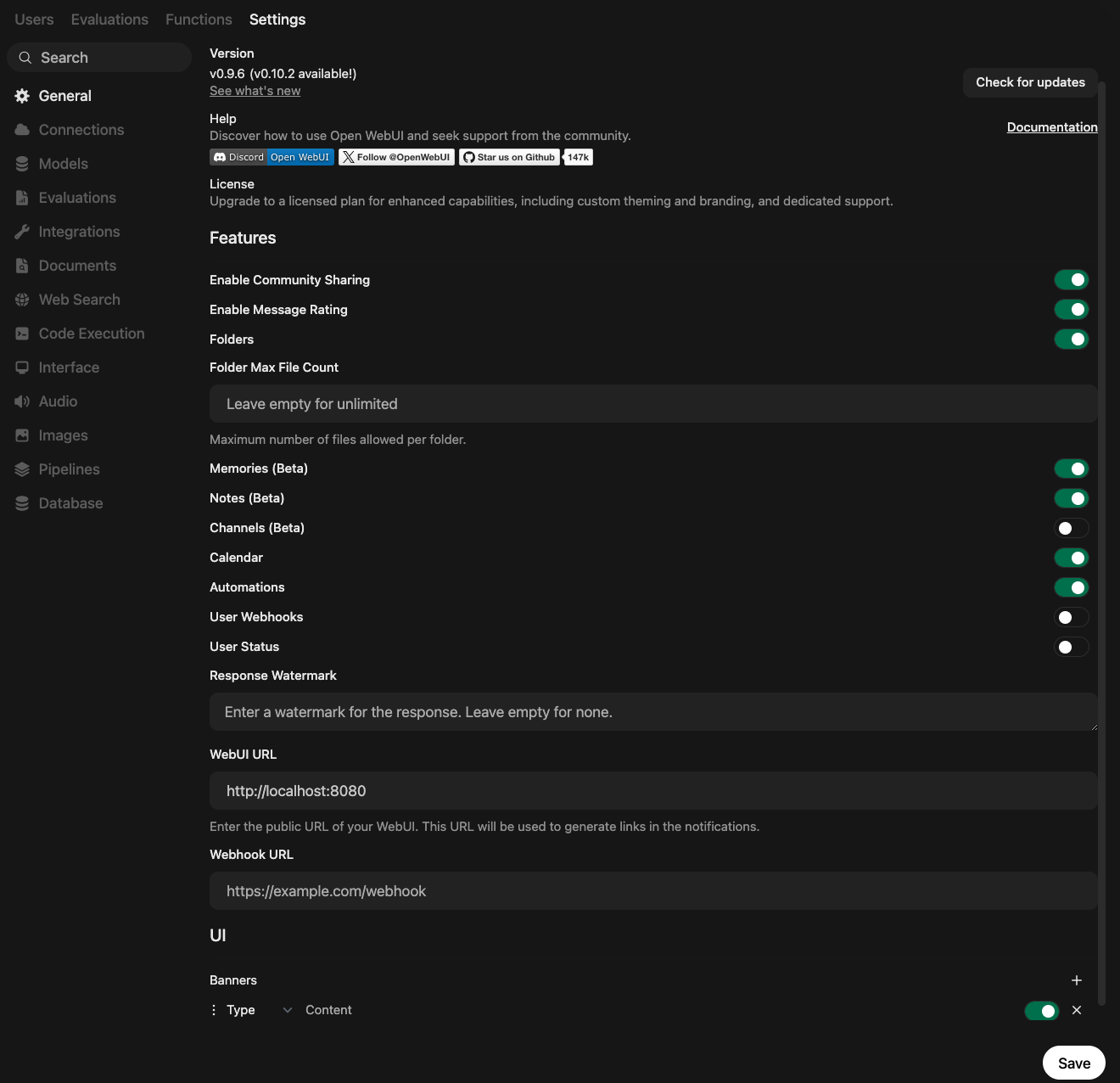Click the Integrations wrench icon

tap(22, 232)
